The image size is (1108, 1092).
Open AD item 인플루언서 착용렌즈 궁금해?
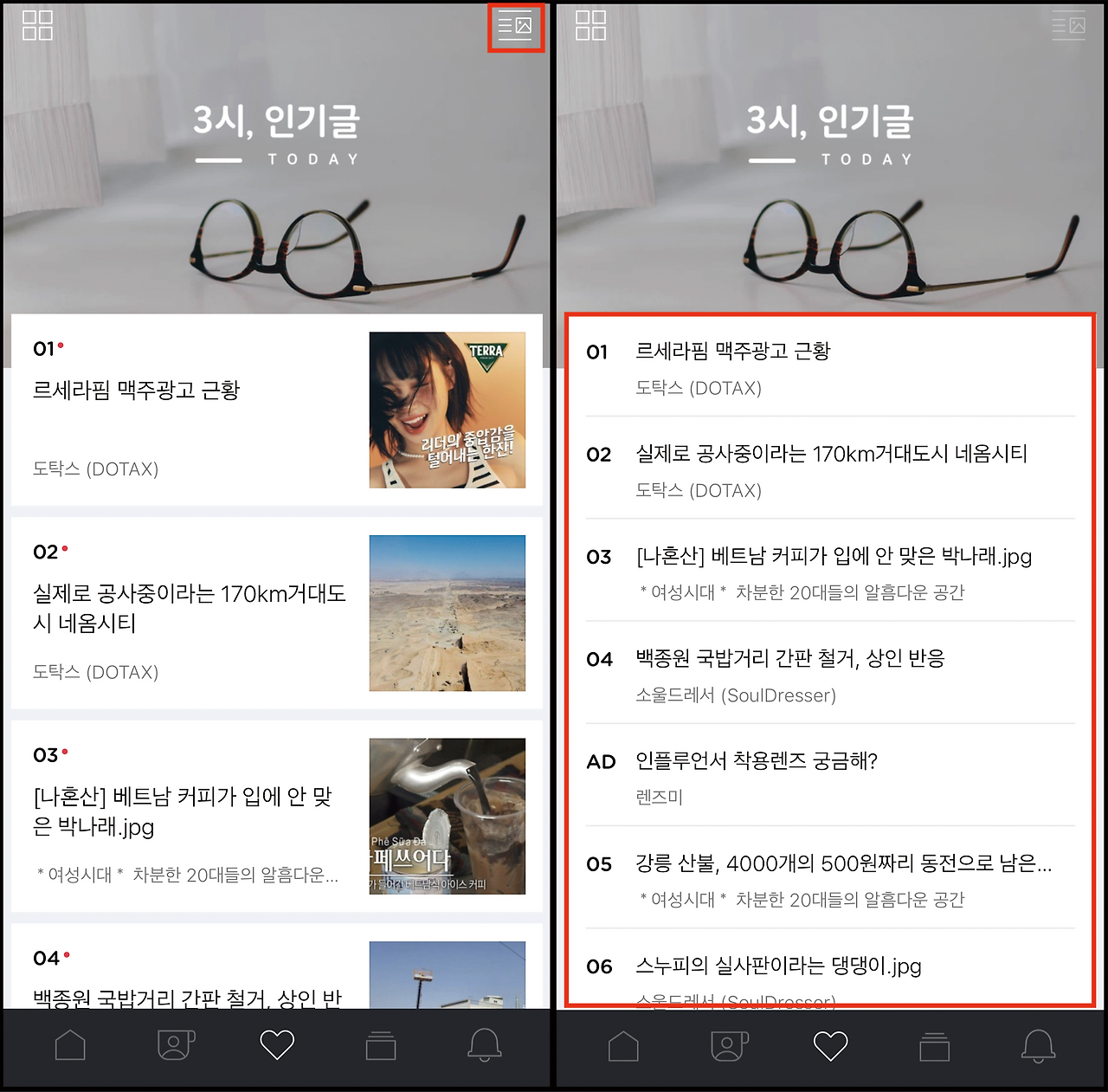(831, 775)
